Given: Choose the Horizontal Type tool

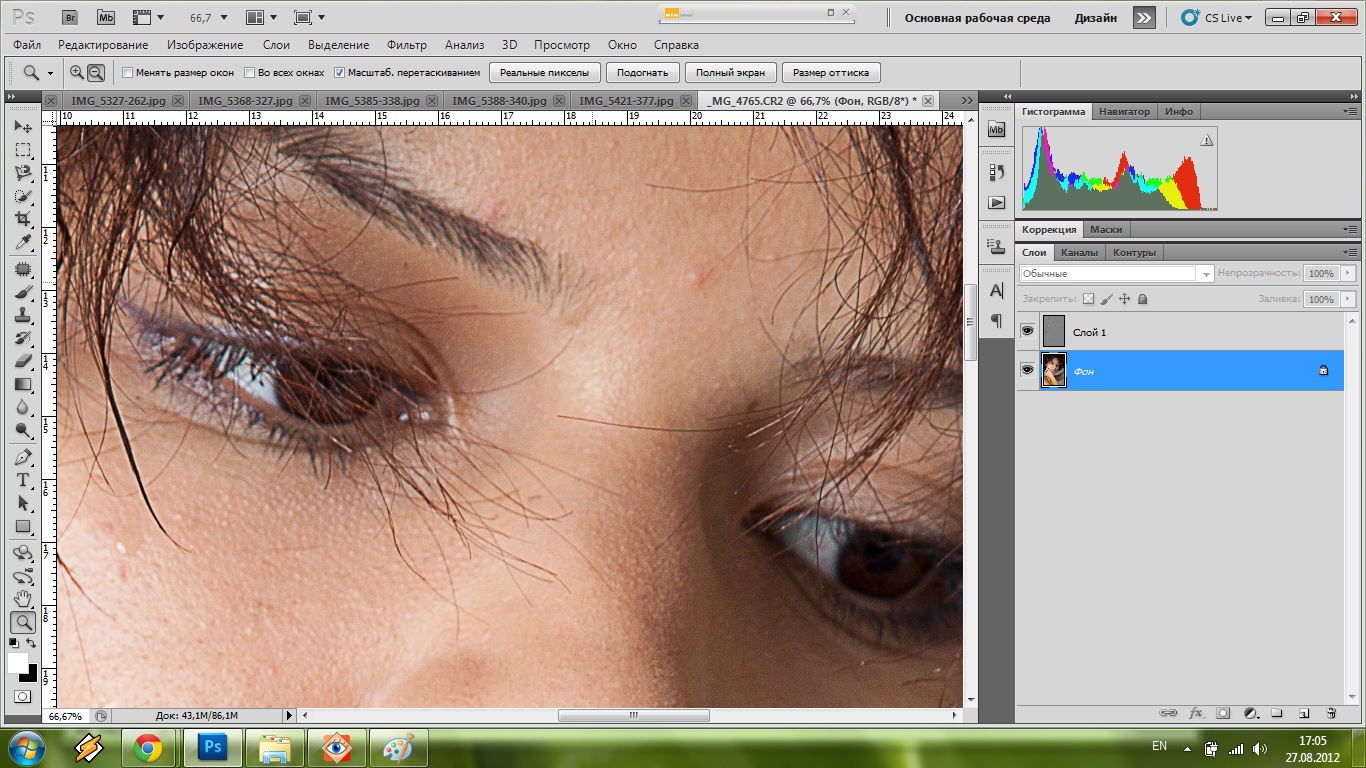Looking at the screenshot, I should (x=23, y=480).
